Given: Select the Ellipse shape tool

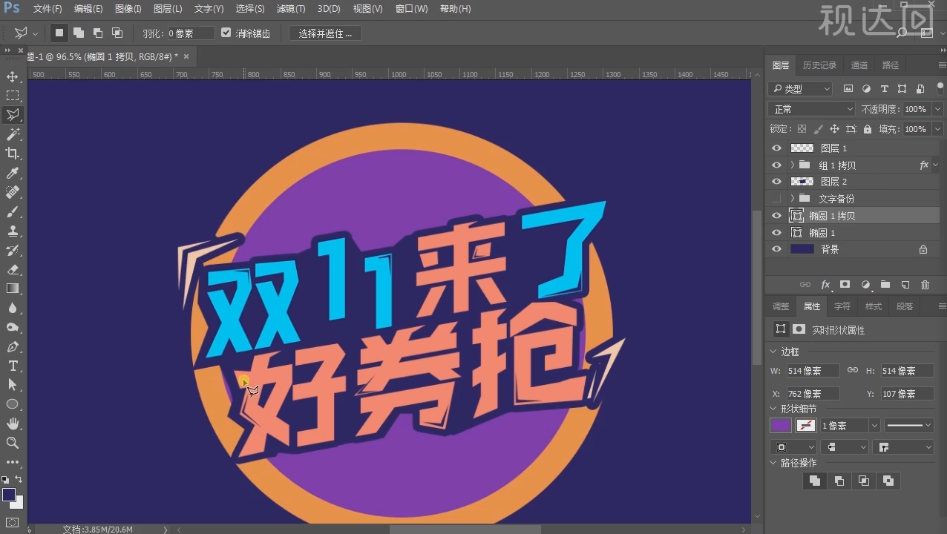Looking at the screenshot, I should [12, 404].
